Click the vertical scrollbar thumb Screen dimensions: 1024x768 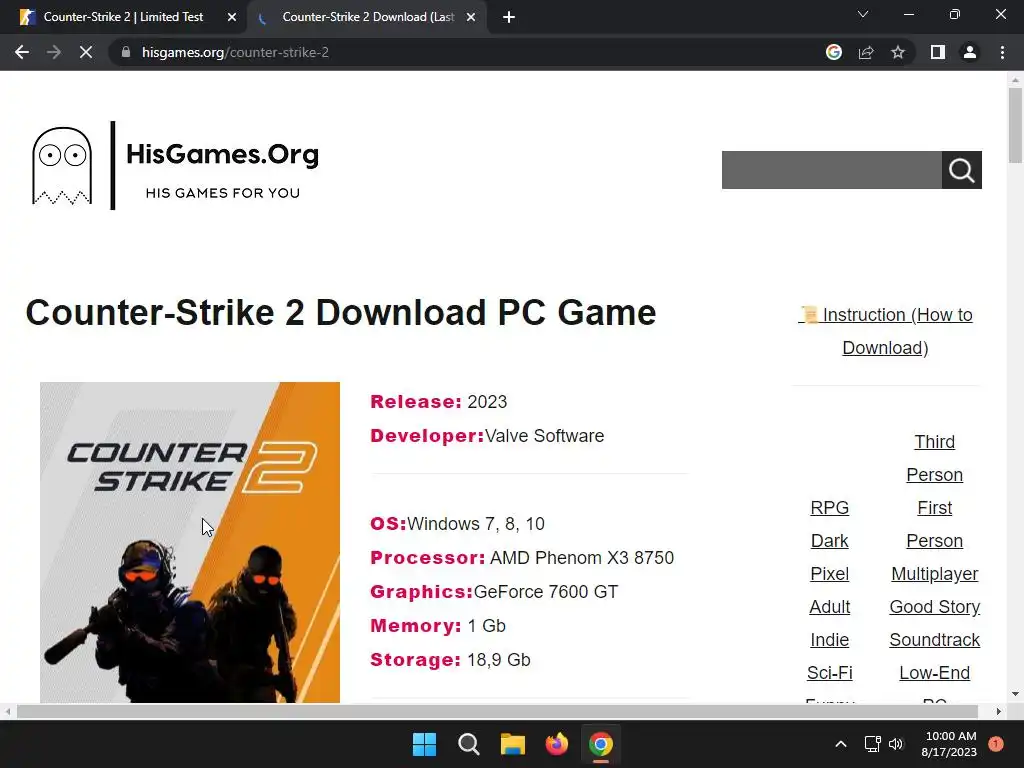[1015, 125]
